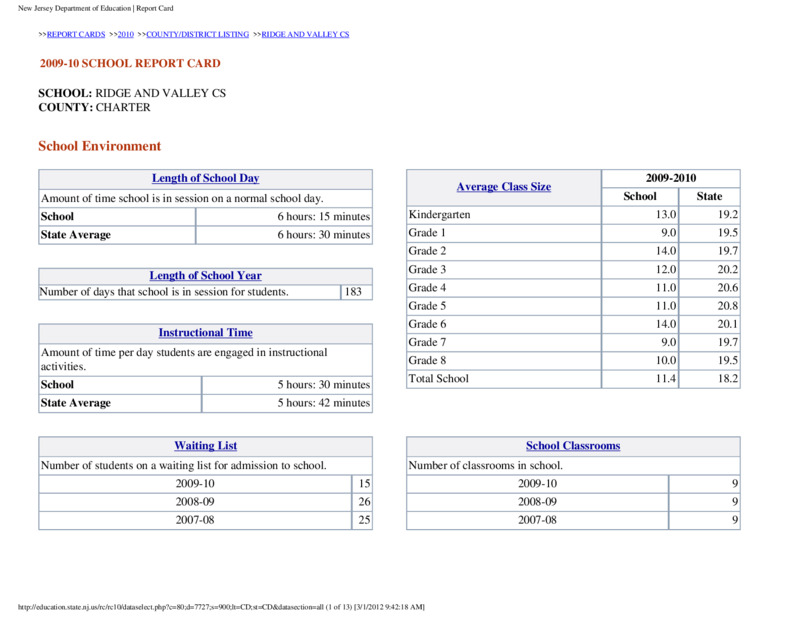Viewport: 800px width, 618px height.
Task: Click the Total School class size row
Action: tap(573, 379)
